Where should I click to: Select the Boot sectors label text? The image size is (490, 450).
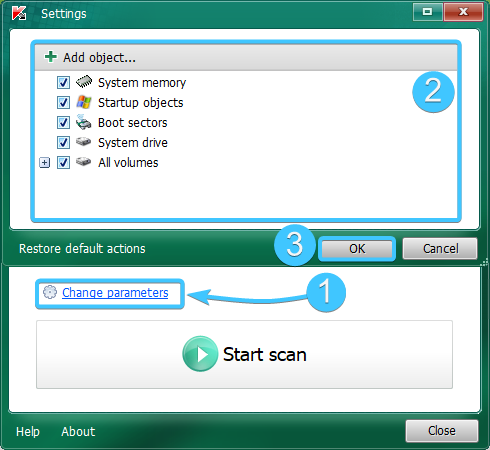point(133,123)
